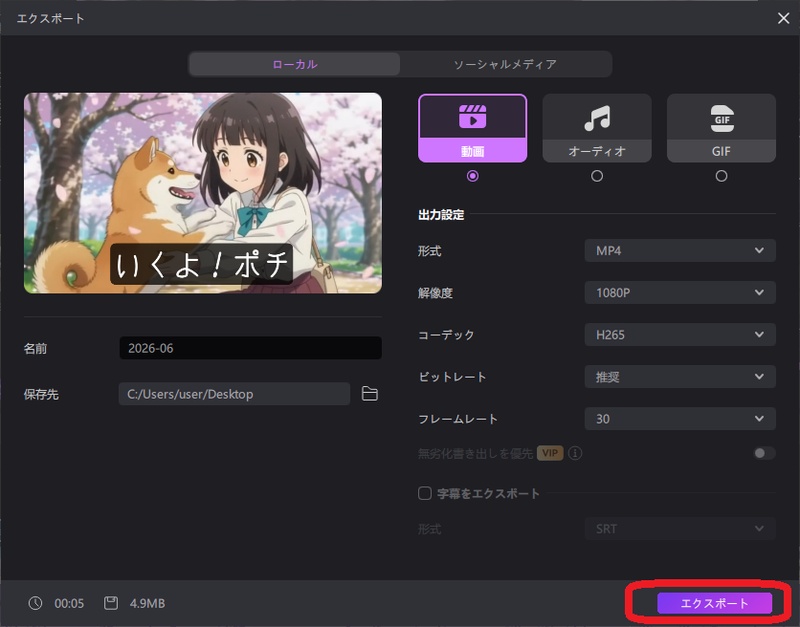The image size is (800, 627).
Task: Click the 保存先 label
Action: 41,394
